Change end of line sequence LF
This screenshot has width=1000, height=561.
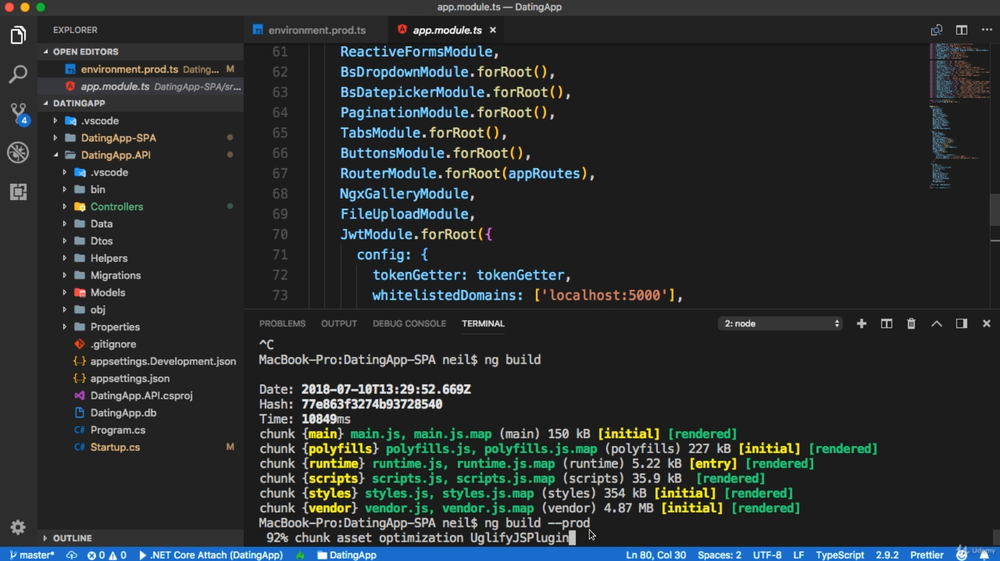798,555
